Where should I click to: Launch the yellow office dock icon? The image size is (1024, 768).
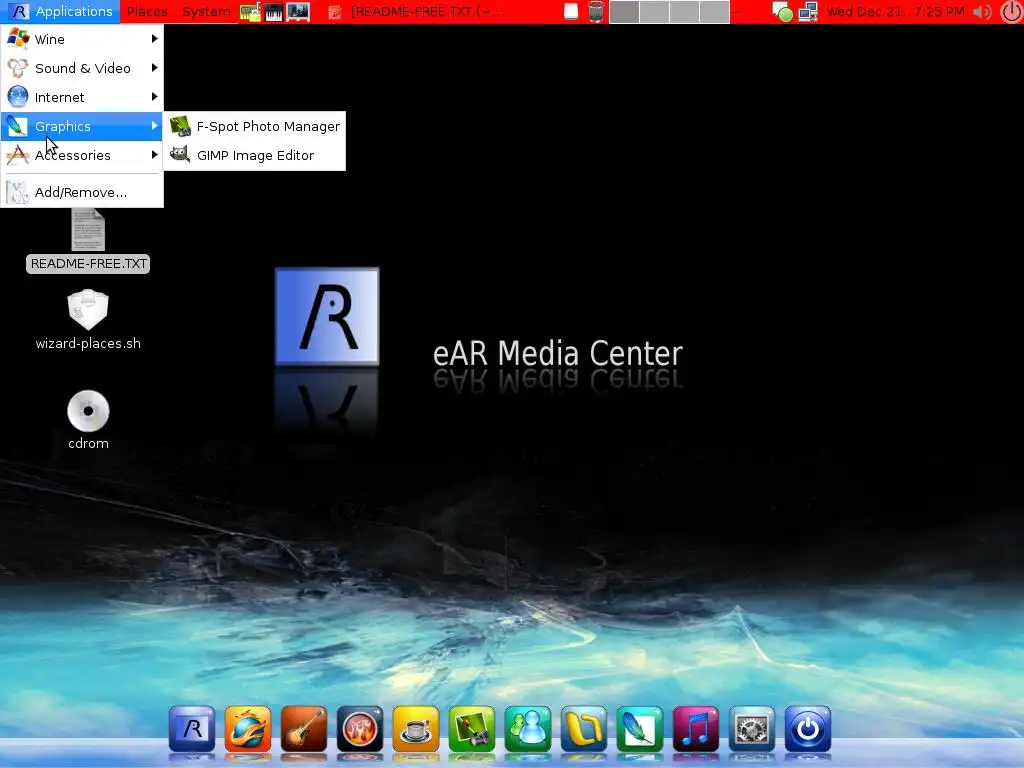[584, 729]
